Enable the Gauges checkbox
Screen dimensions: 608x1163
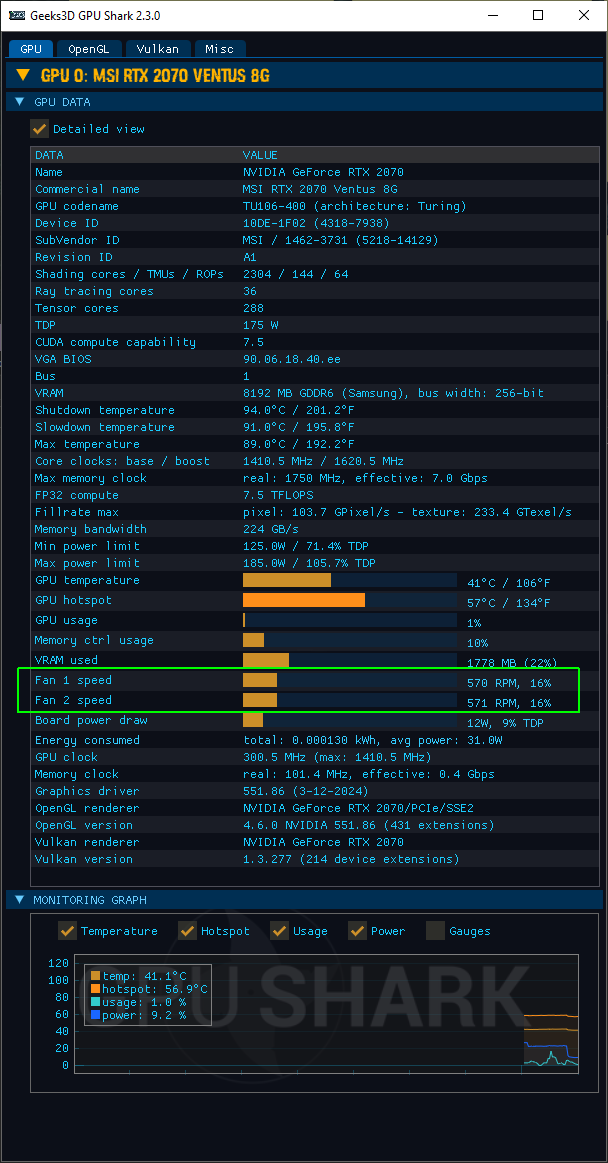436,930
